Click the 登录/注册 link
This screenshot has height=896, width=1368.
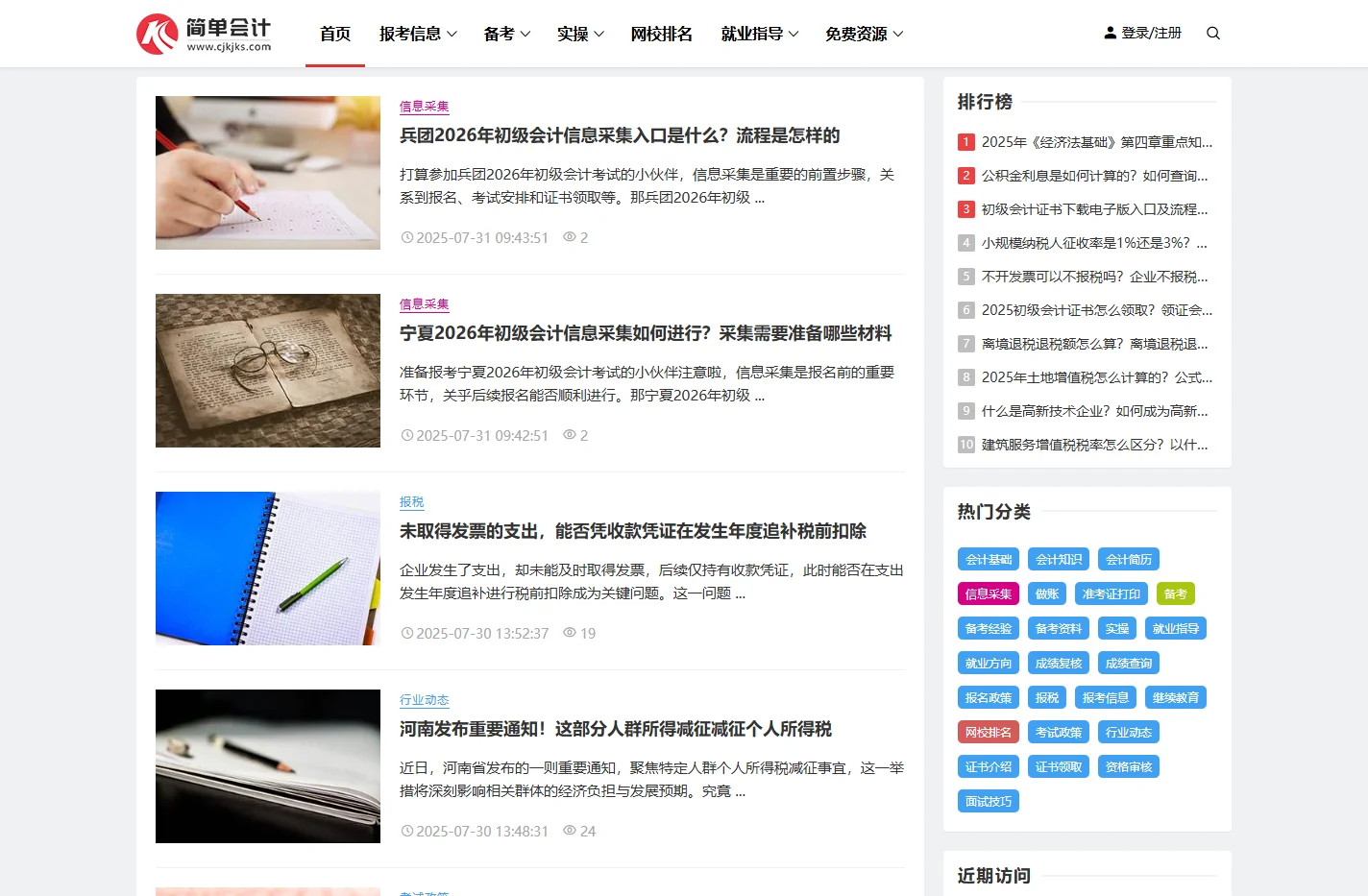click(1151, 33)
